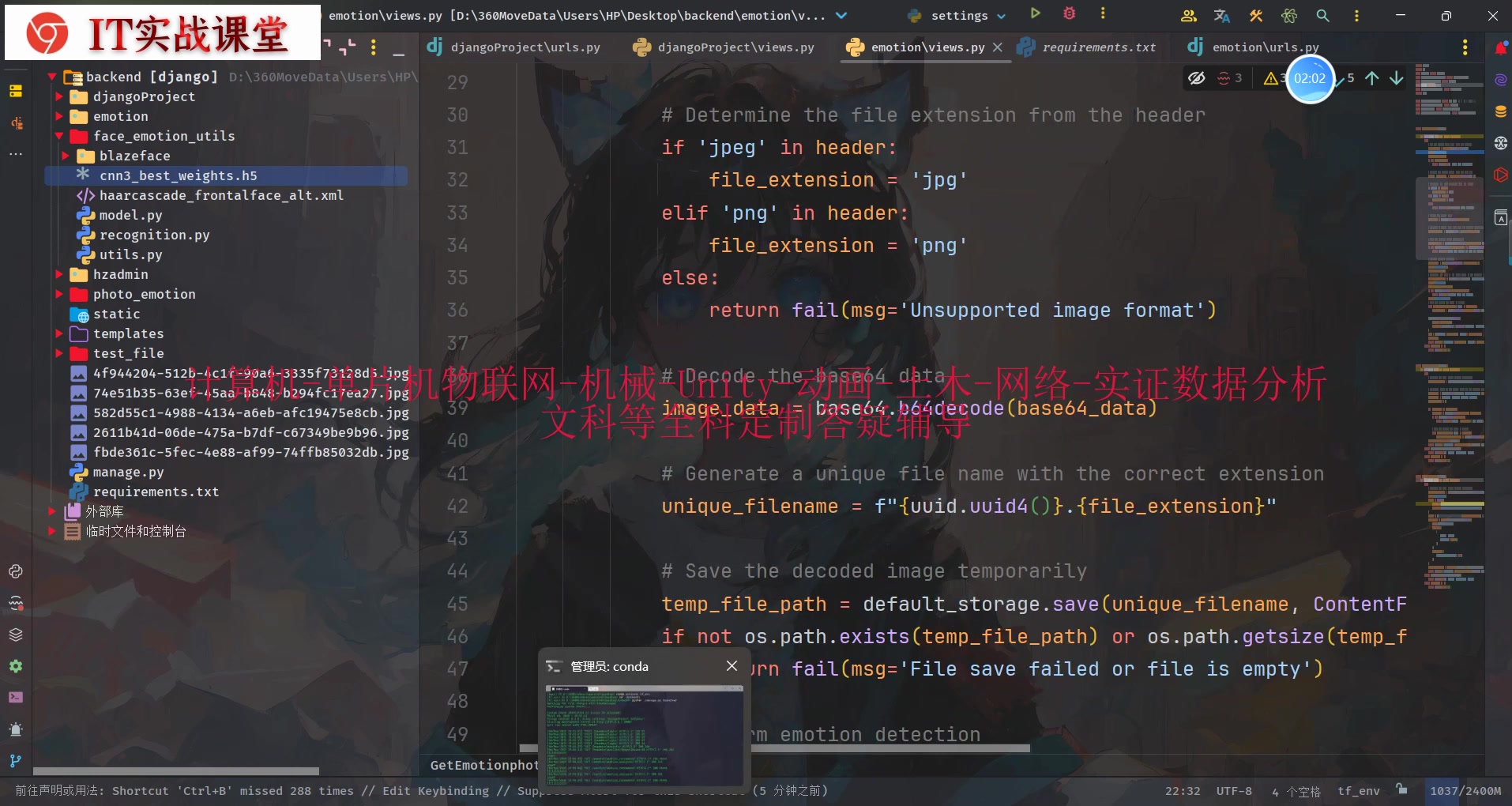
Task: Expand the emotion folder
Action: coord(59,116)
